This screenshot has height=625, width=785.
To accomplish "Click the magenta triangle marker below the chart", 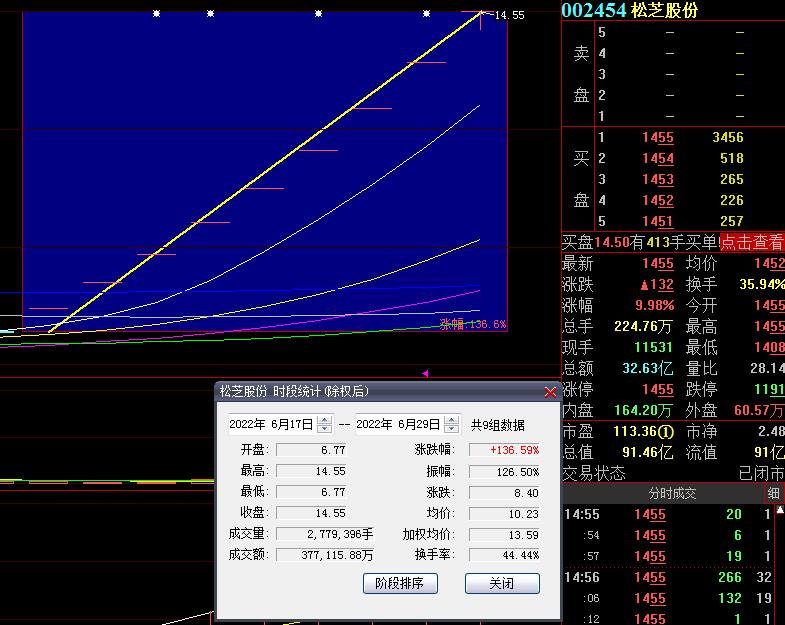I will pos(425,374).
